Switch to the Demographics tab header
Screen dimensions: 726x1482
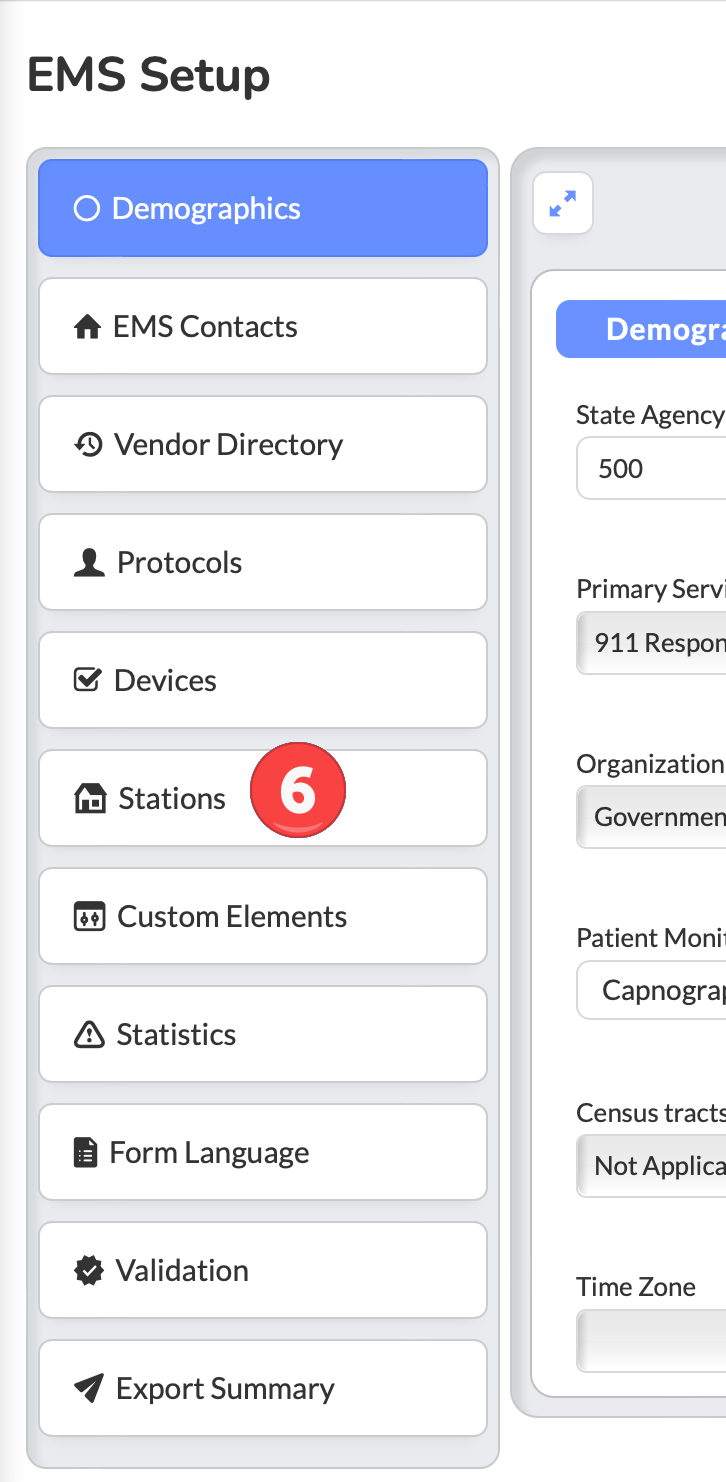[641, 329]
